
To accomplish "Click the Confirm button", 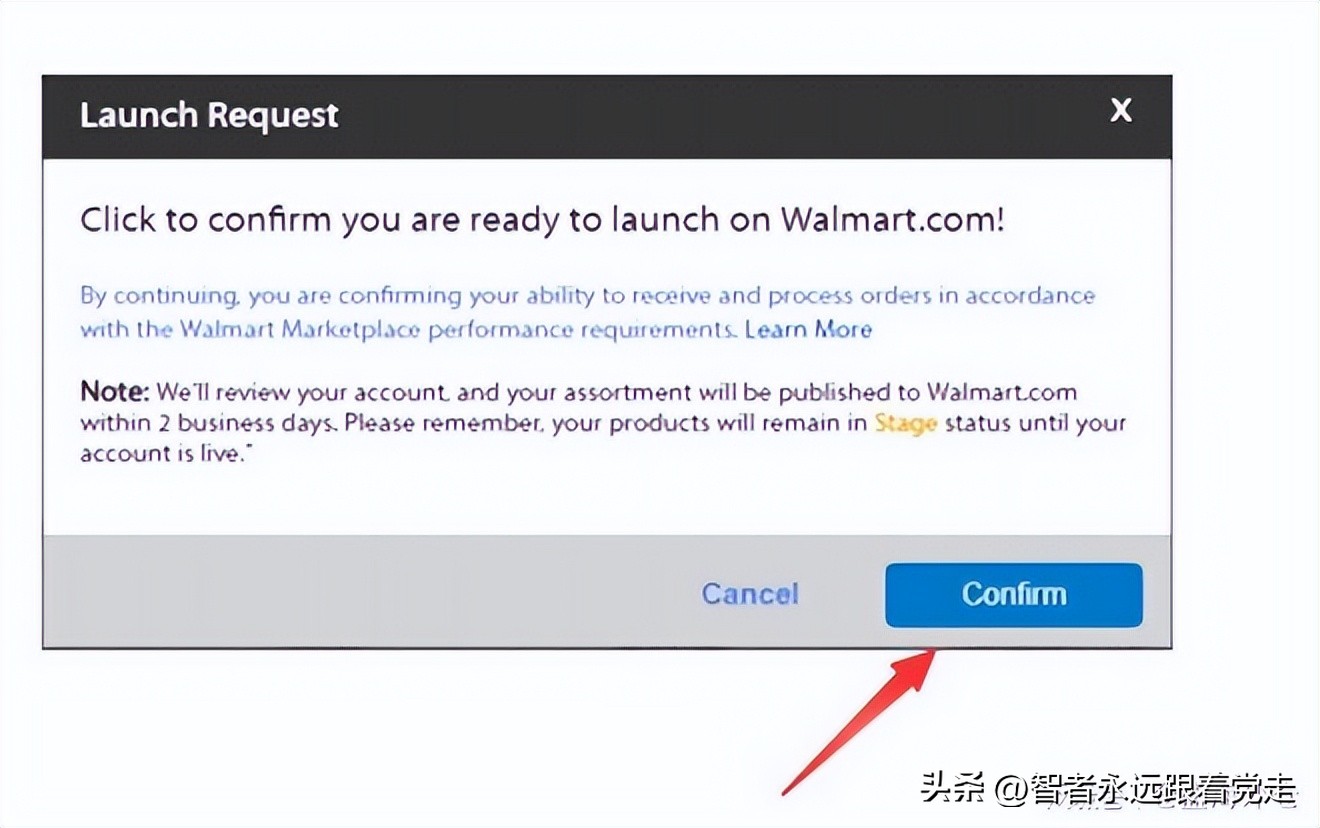I will tap(1013, 595).
